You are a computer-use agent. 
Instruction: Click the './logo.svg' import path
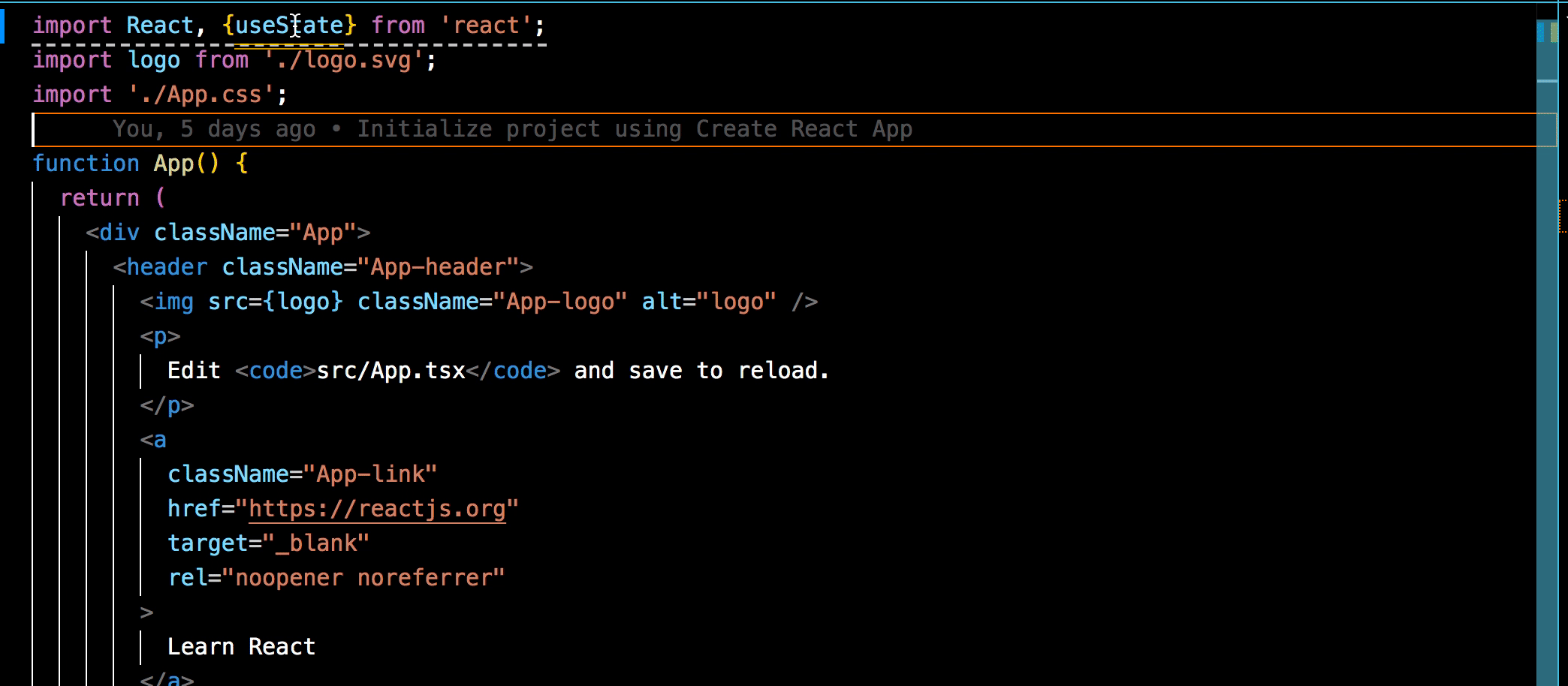[343, 59]
